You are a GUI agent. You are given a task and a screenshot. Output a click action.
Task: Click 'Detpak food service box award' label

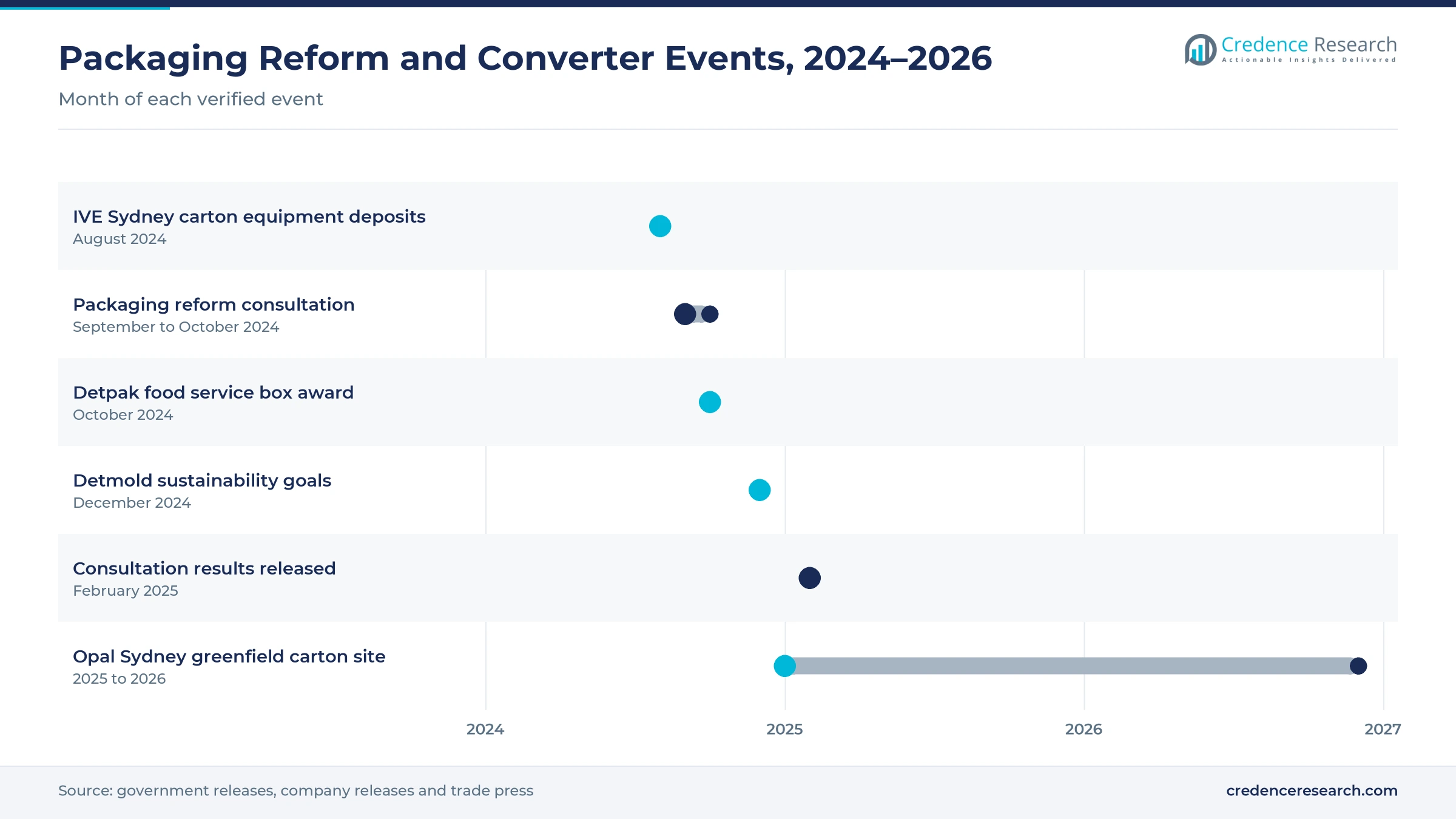213,393
